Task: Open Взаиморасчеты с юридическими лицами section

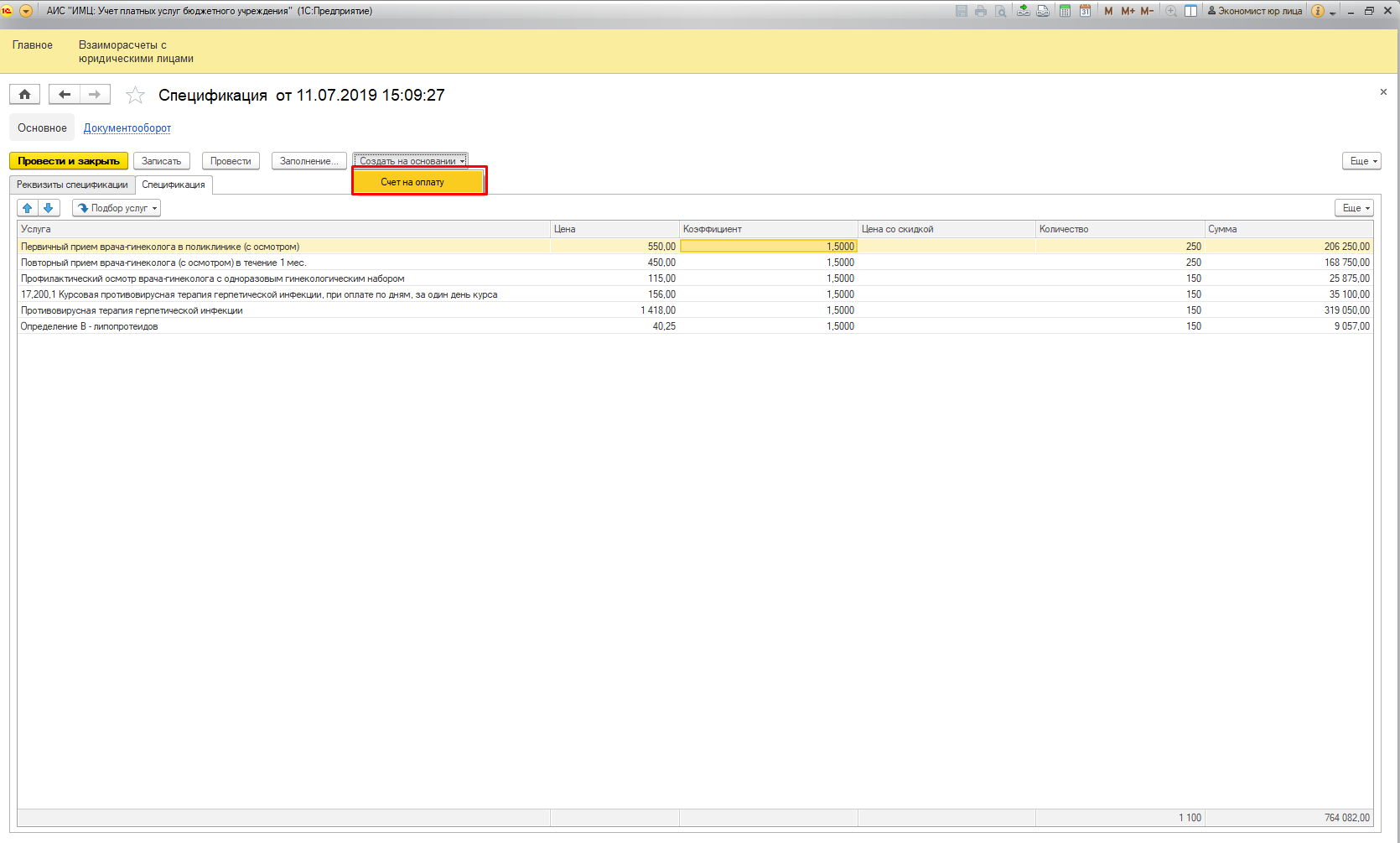Action: [136, 51]
